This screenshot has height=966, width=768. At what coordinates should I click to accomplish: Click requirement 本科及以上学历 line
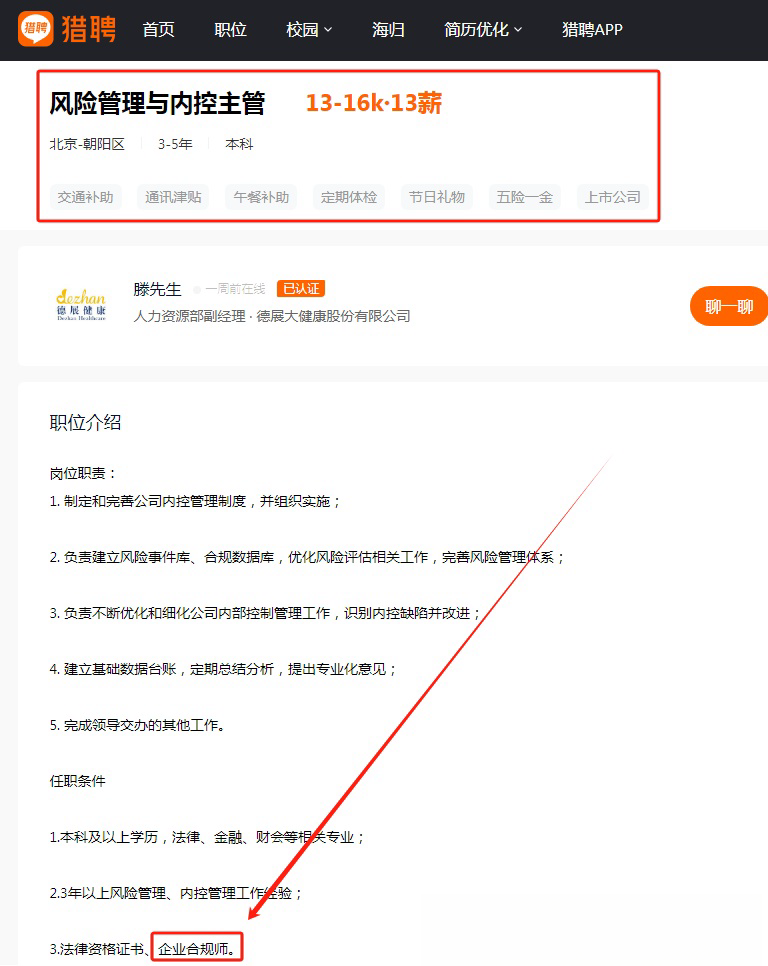coord(207,837)
